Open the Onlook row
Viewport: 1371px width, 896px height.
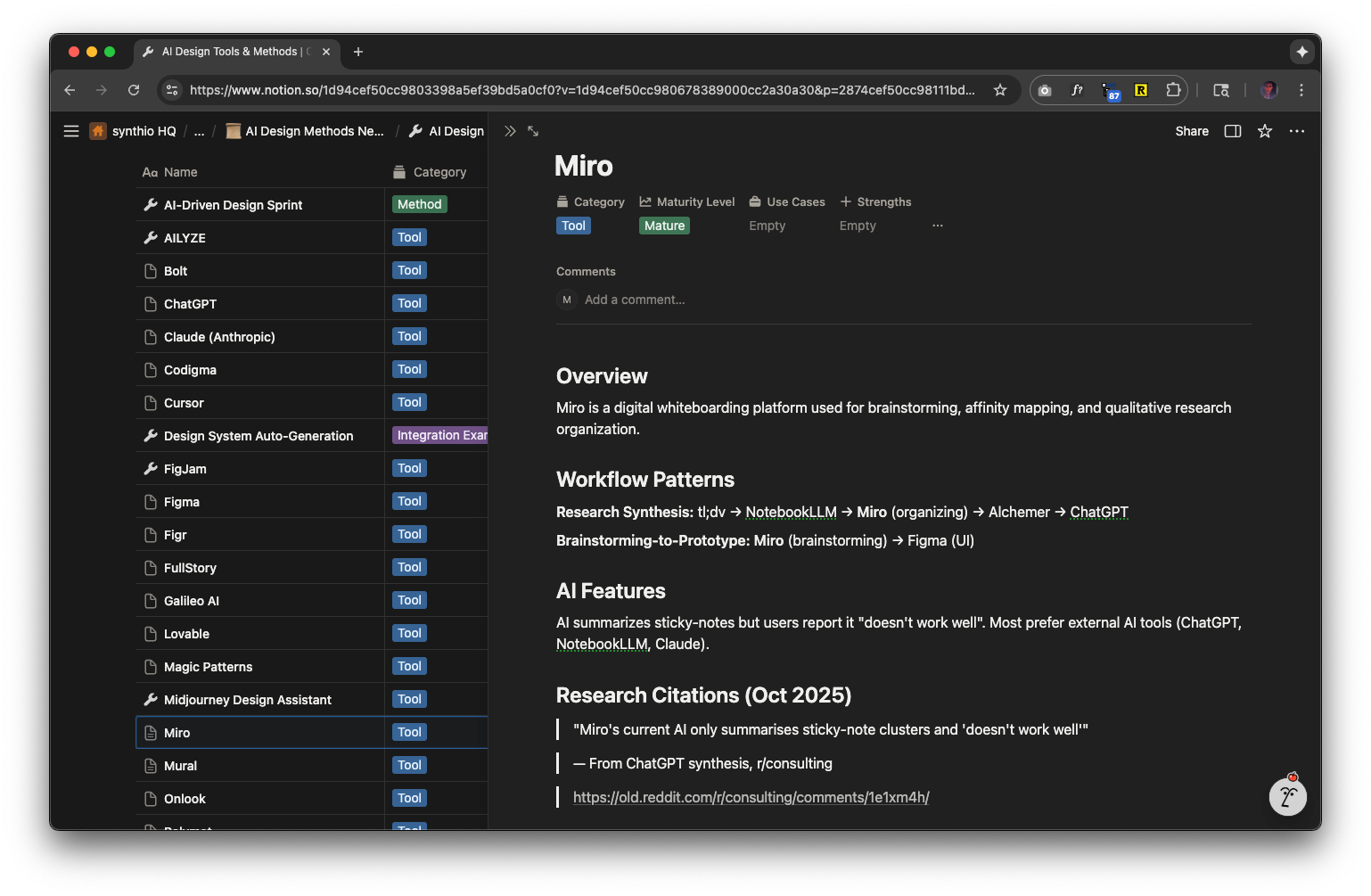click(x=185, y=799)
